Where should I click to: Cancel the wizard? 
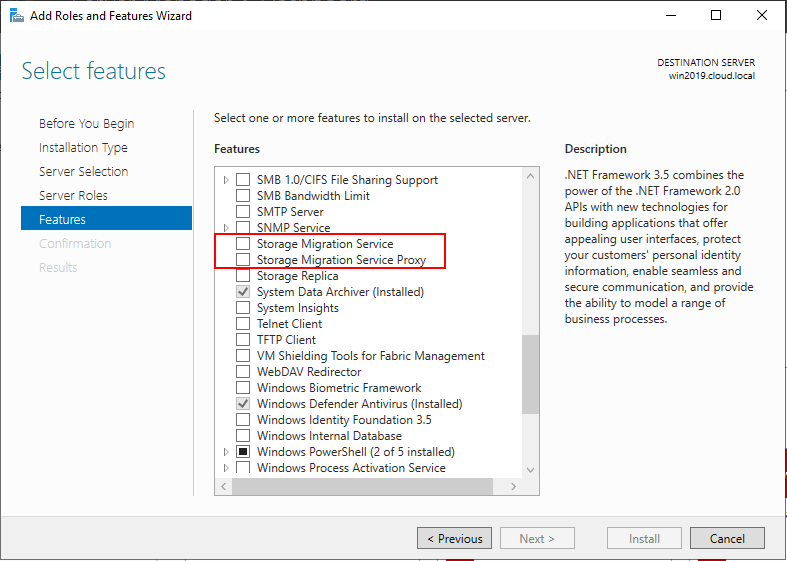click(x=727, y=538)
